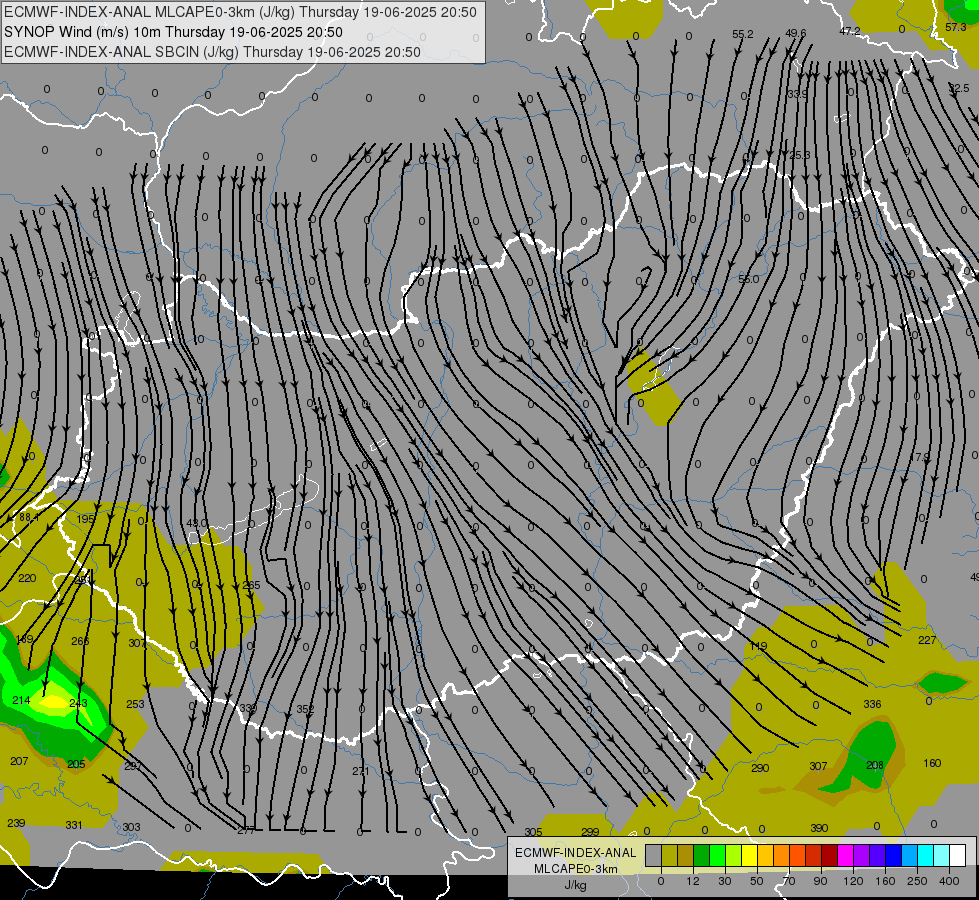Click the map value 336

[872, 704]
